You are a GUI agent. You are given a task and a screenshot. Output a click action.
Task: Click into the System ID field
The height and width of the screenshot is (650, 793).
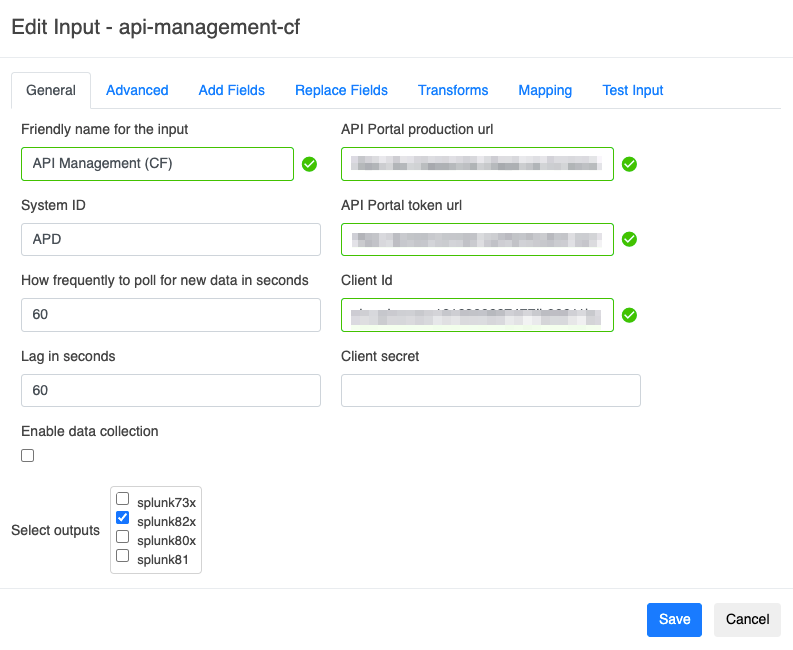(x=170, y=240)
